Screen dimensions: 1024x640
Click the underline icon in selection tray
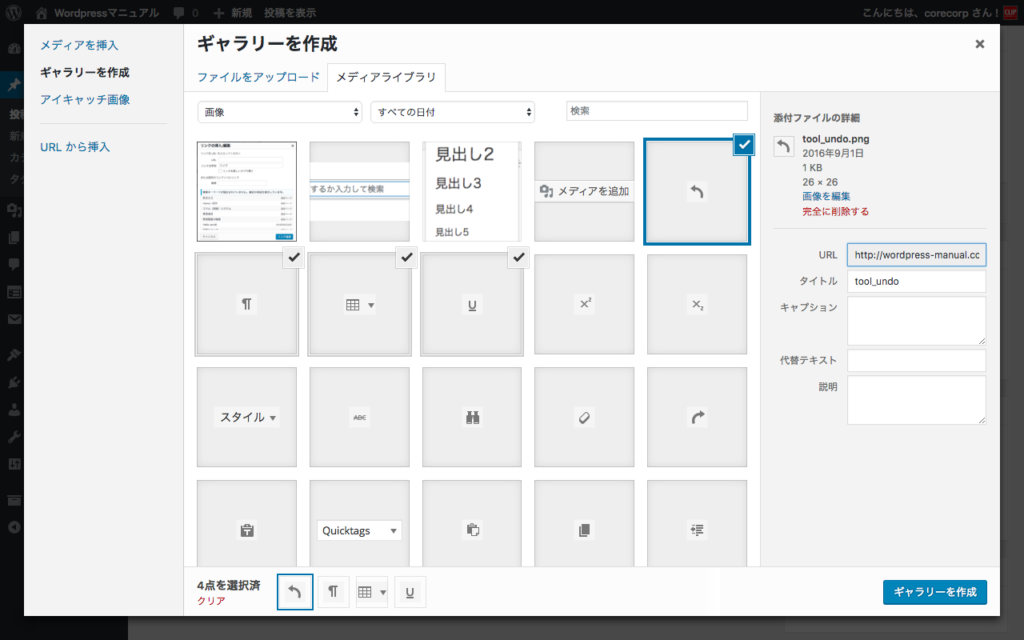pyautogui.click(x=410, y=592)
